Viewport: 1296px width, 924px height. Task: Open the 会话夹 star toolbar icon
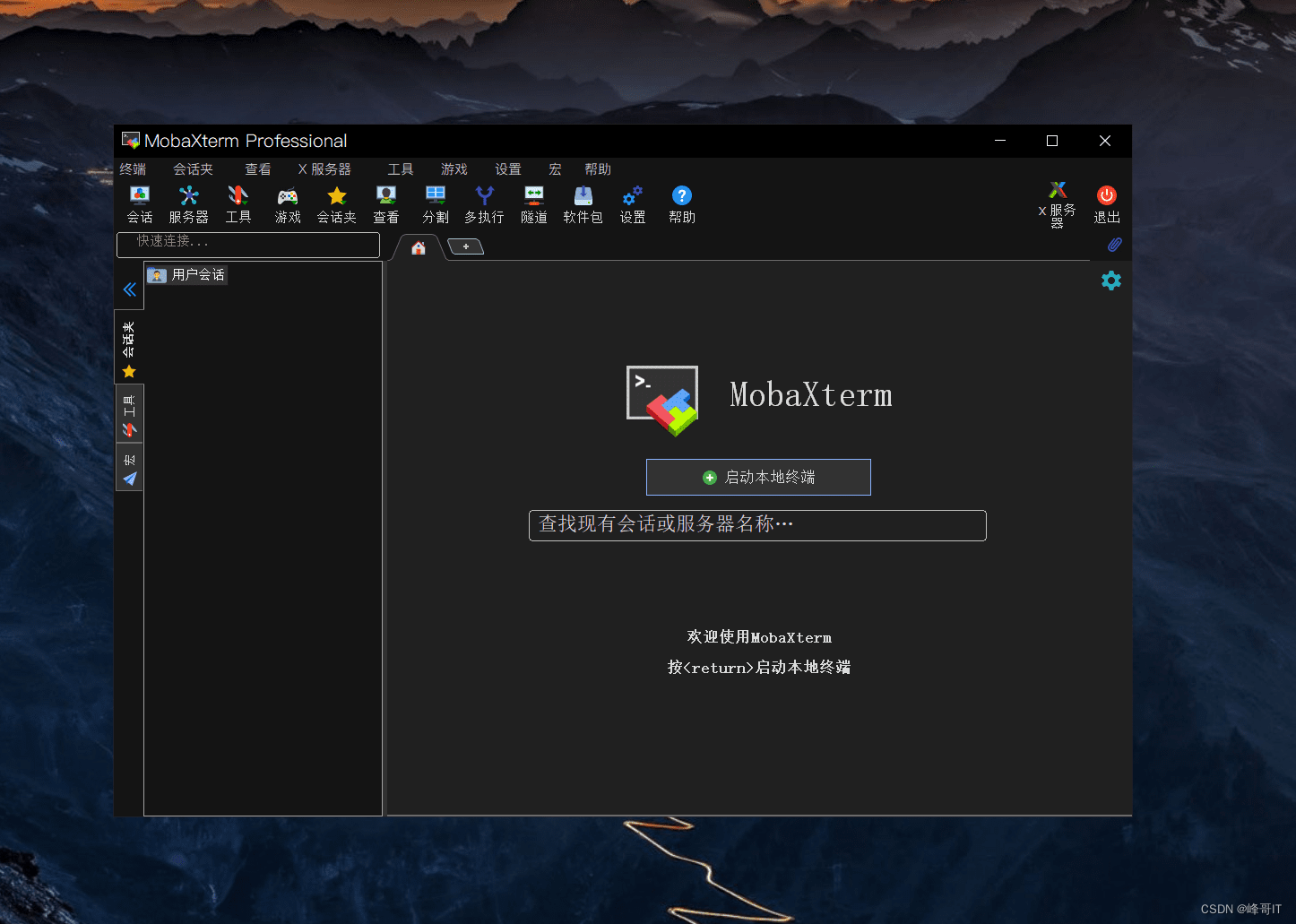(x=337, y=204)
